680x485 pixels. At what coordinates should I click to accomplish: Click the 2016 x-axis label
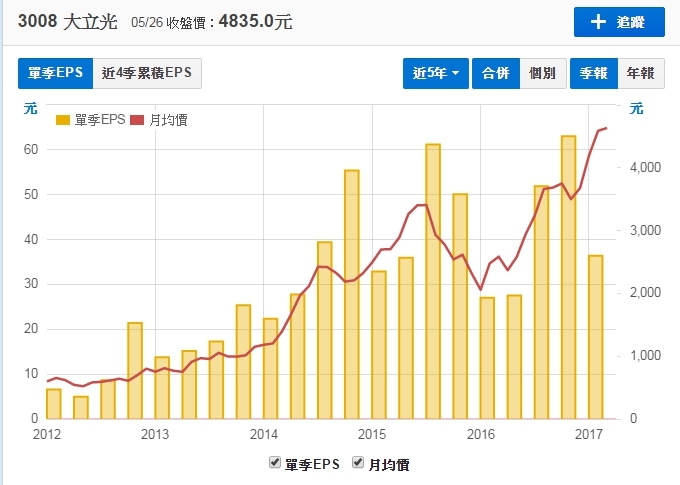(x=481, y=434)
